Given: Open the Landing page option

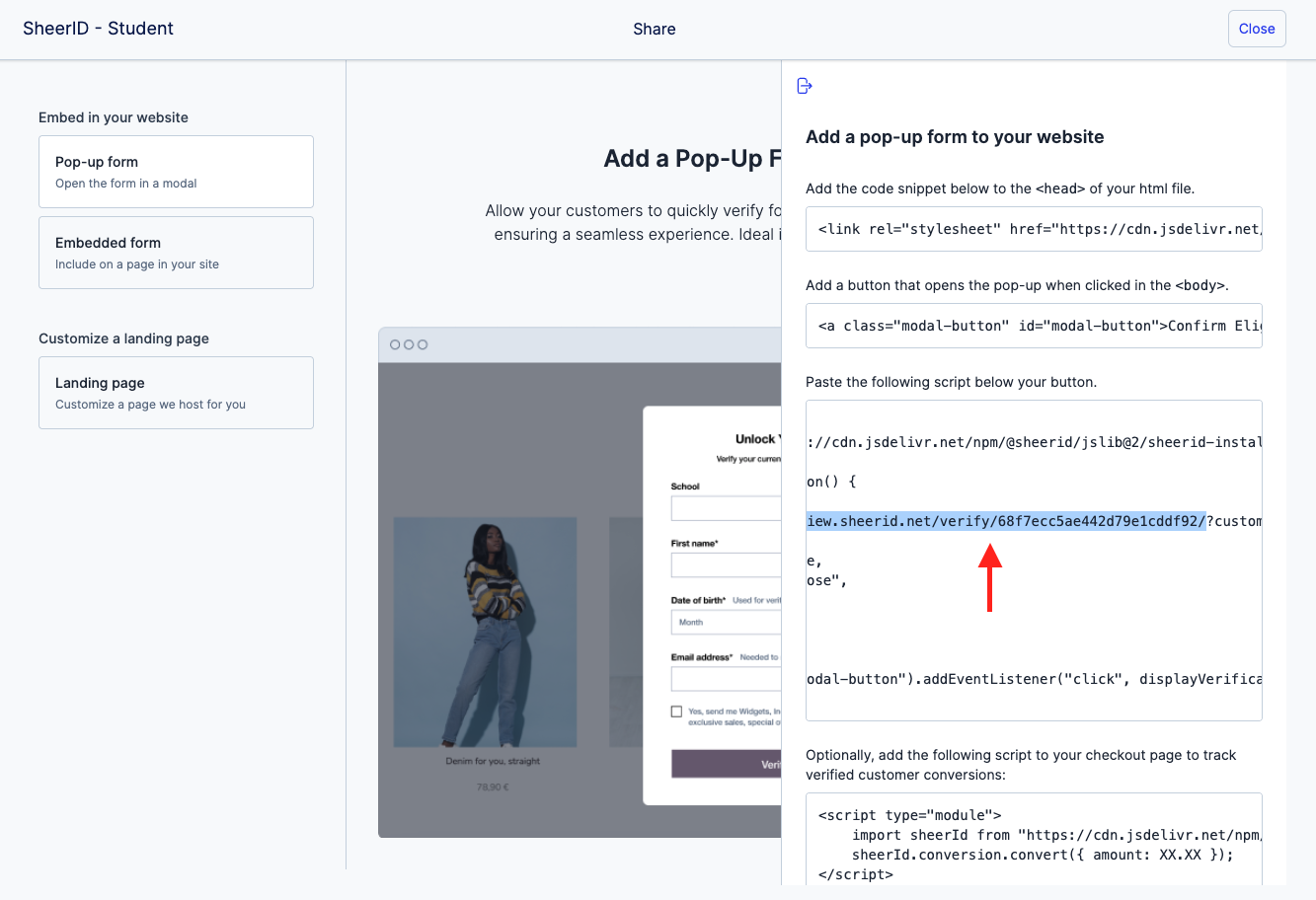Looking at the screenshot, I should [x=176, y=393].
